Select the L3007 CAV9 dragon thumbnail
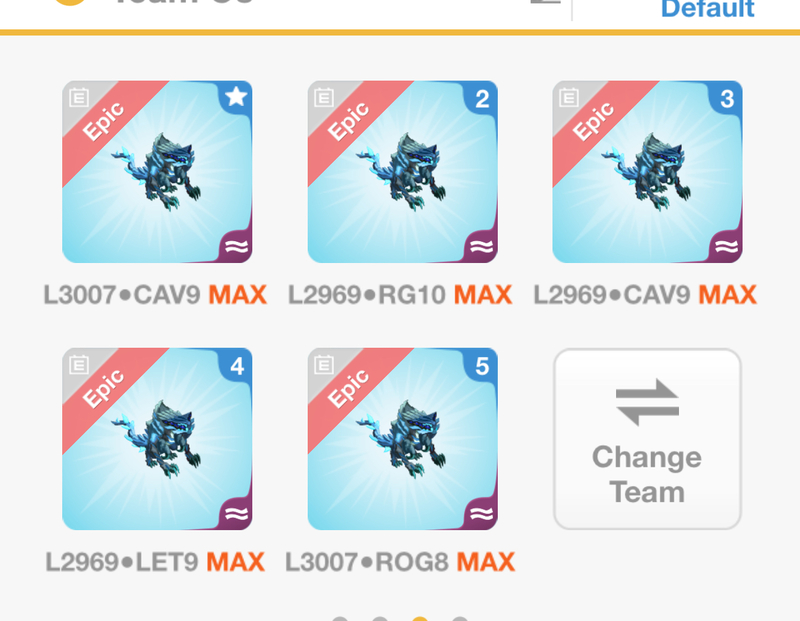The height and width of the screenshot is (621, 800). tap(157, 171)
